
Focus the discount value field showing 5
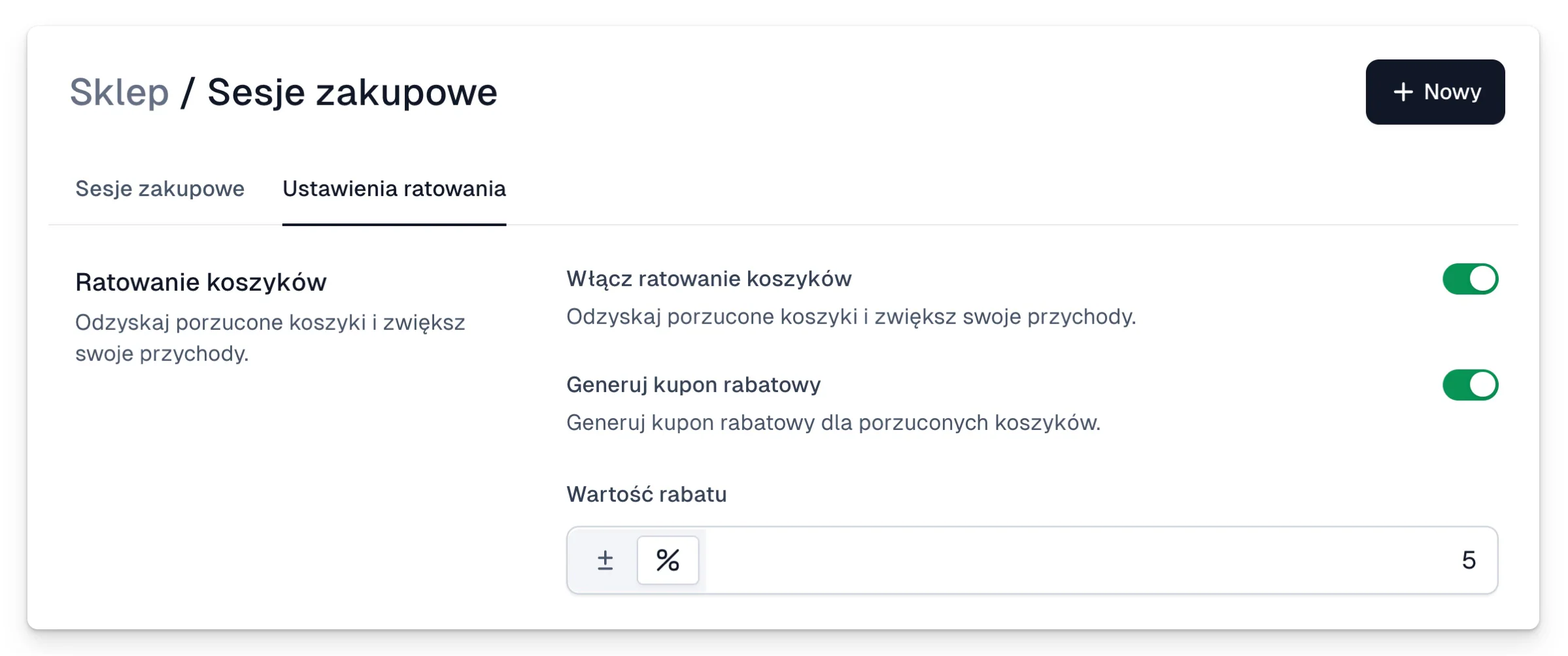[x=1101, y=560]
